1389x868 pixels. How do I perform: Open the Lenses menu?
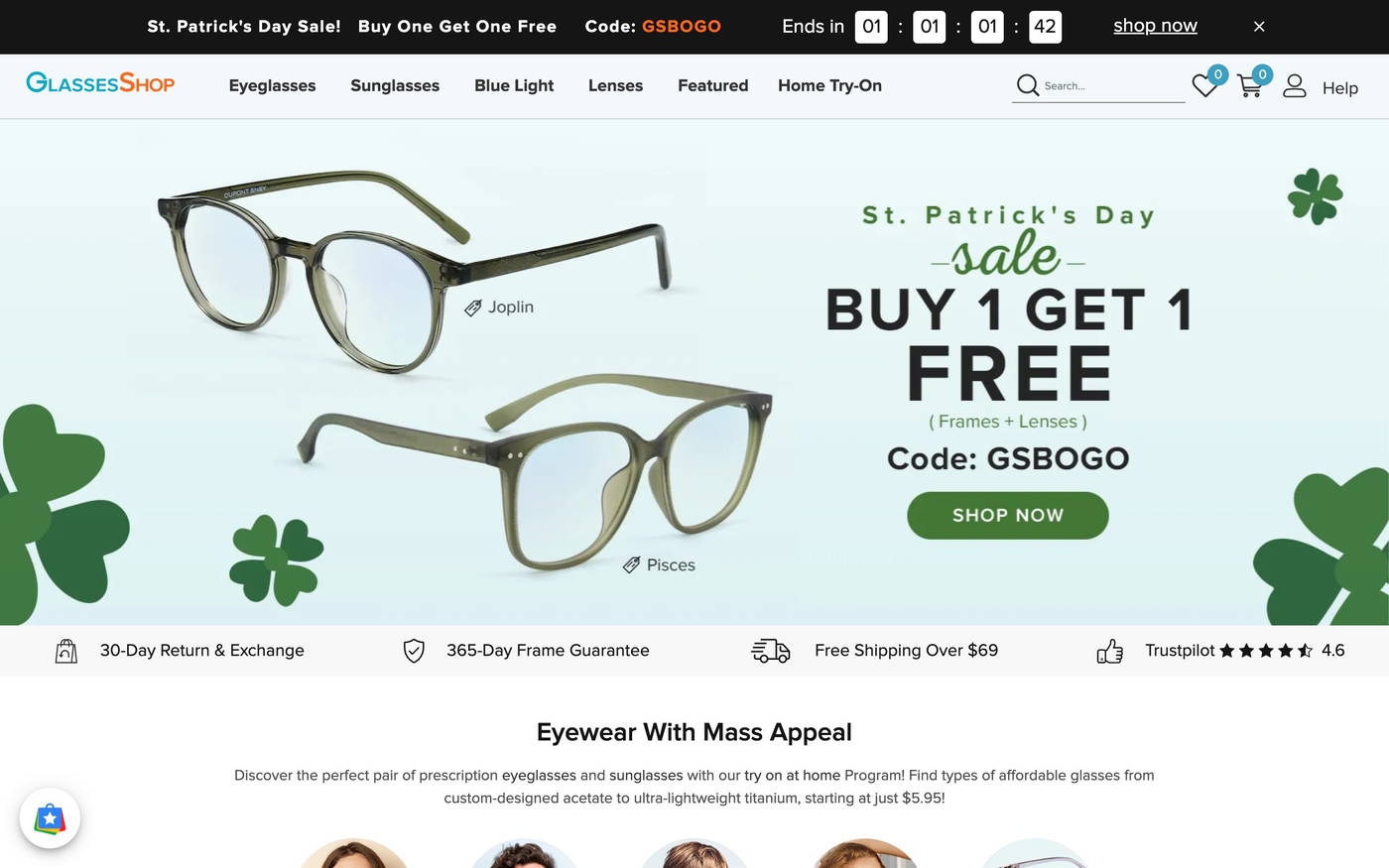click(x=615, y=85)
